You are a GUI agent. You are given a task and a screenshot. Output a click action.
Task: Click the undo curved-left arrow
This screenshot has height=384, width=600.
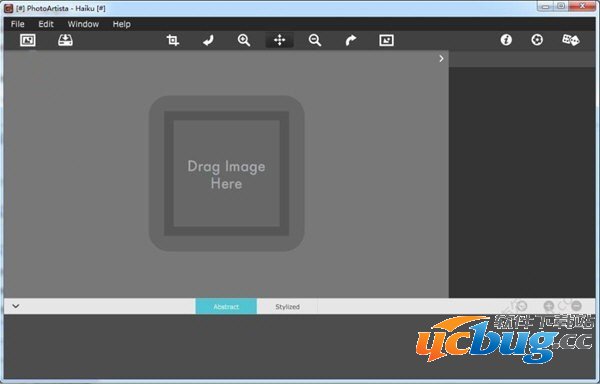click(x=208, y=40)
